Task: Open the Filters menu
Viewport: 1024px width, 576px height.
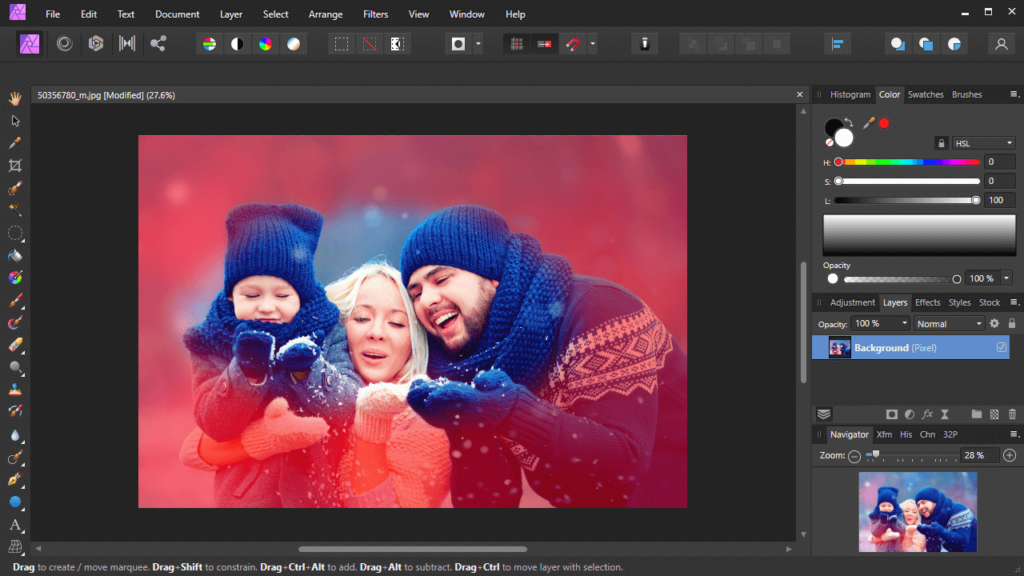Action: point(375,14)
